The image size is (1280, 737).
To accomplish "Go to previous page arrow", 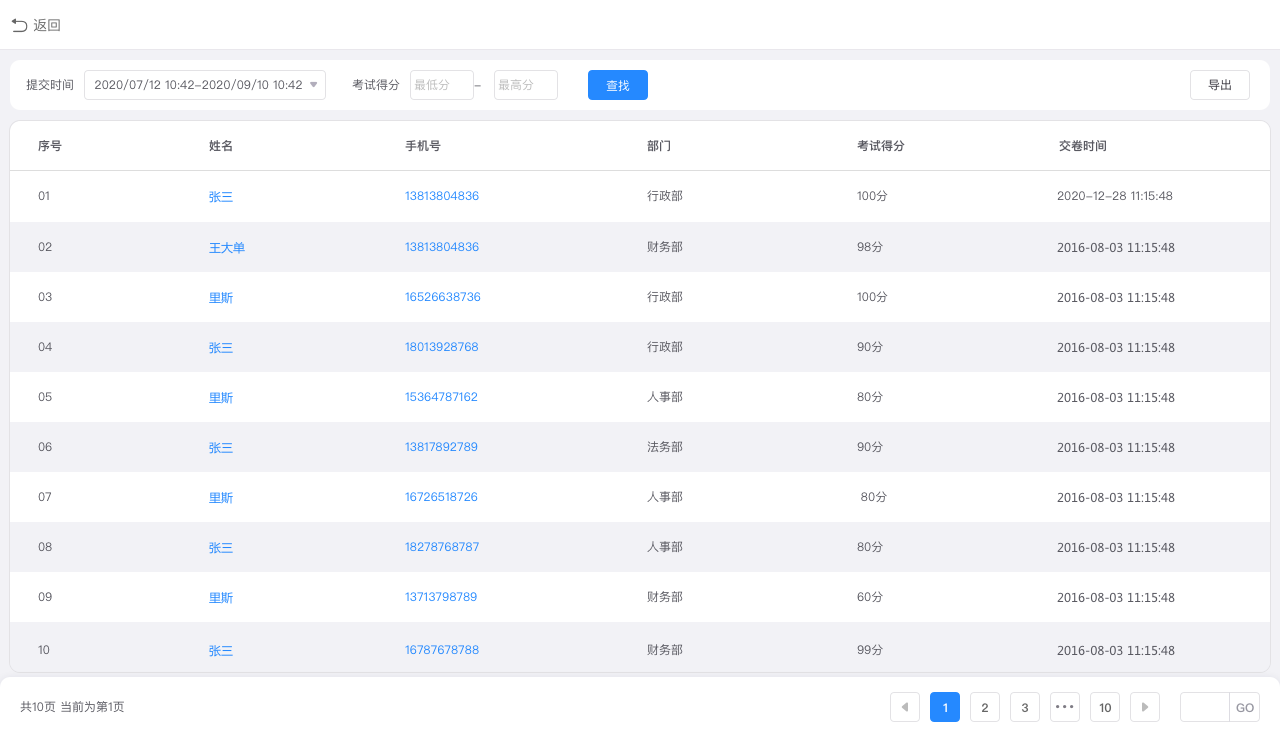I will [904, 707].
